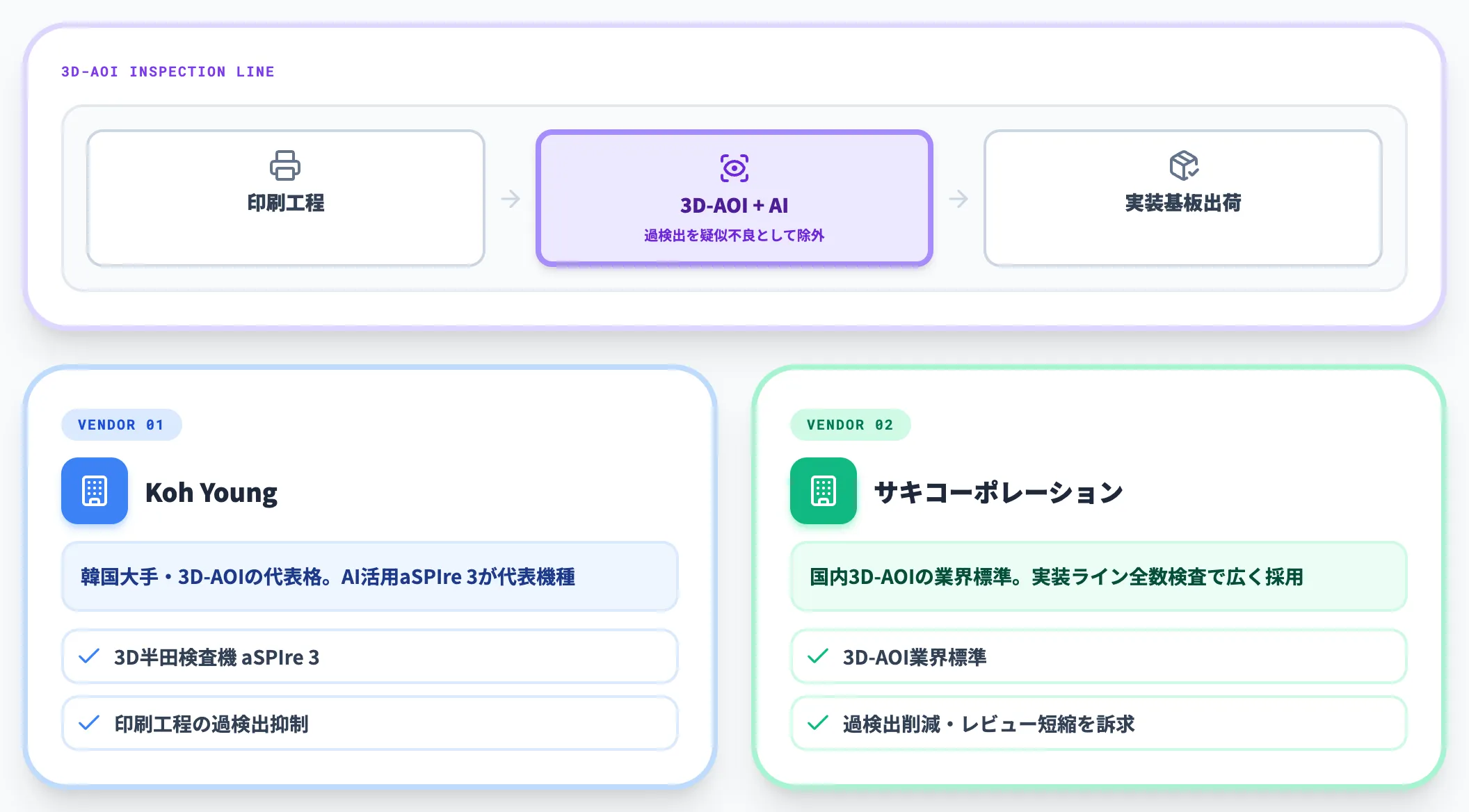Click the package check icon above 実装基板出荷

coord(1183,165)
